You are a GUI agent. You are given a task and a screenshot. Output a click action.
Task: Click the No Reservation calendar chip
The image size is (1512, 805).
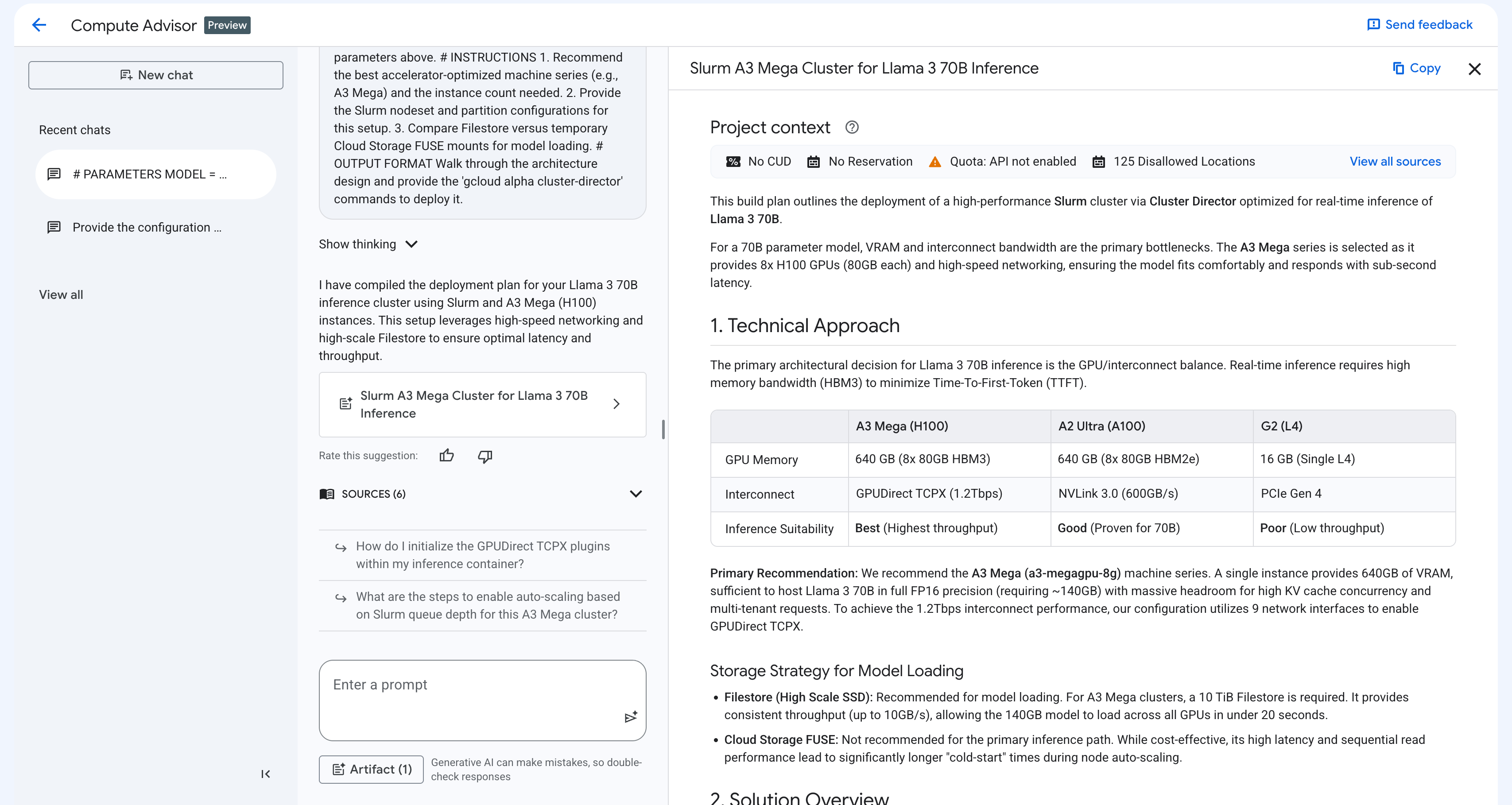pos(860,161)
